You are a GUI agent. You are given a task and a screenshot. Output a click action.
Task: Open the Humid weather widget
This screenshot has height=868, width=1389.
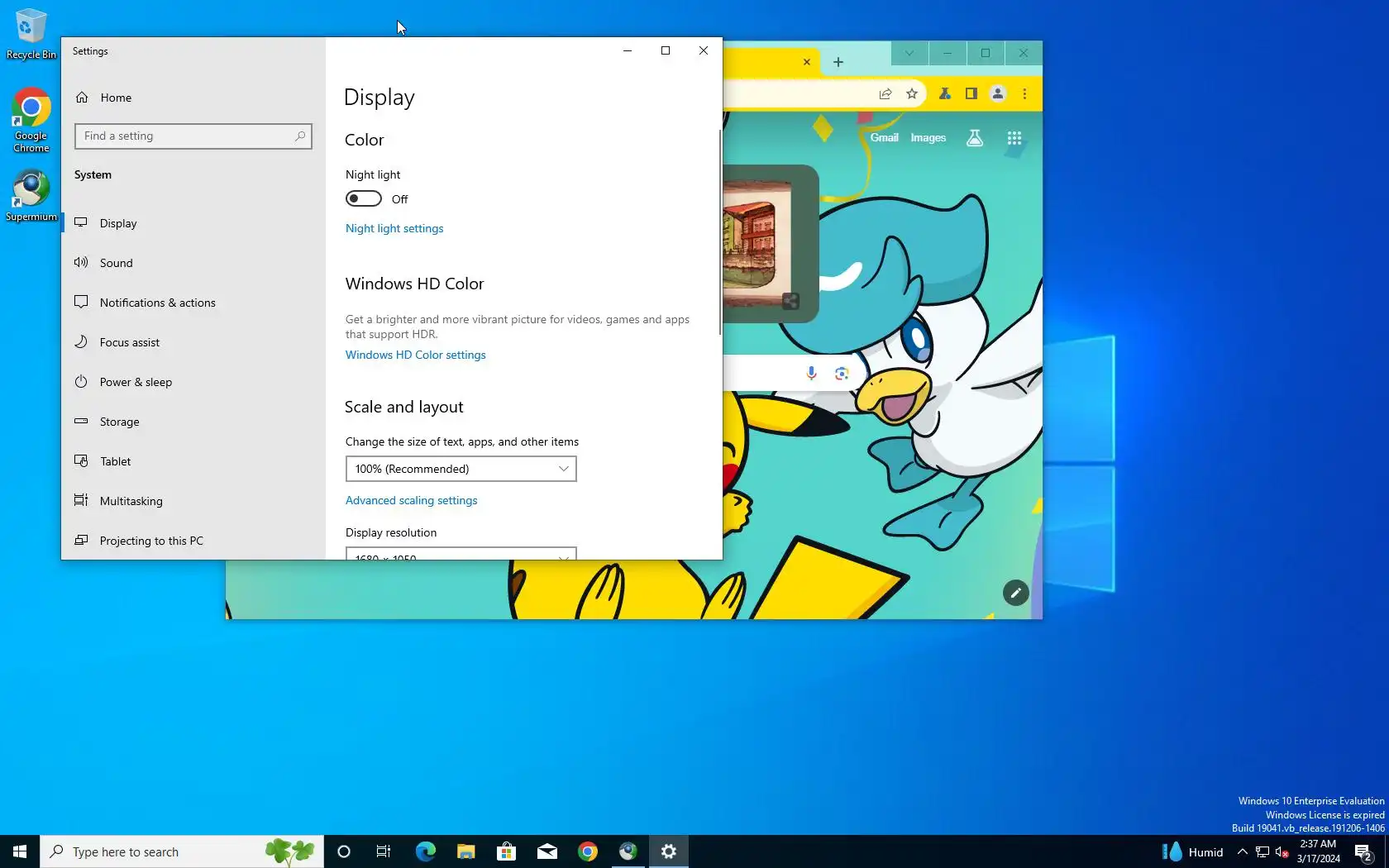pyautogui.click(x=1193, y=851)
